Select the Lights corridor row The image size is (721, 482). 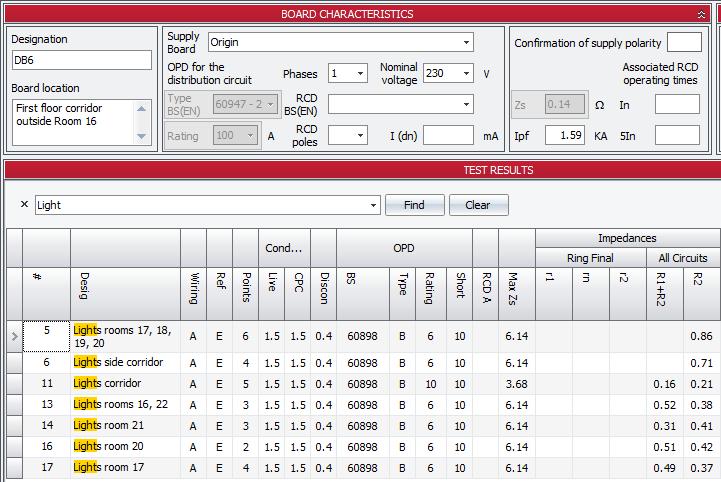click(108, 383)
